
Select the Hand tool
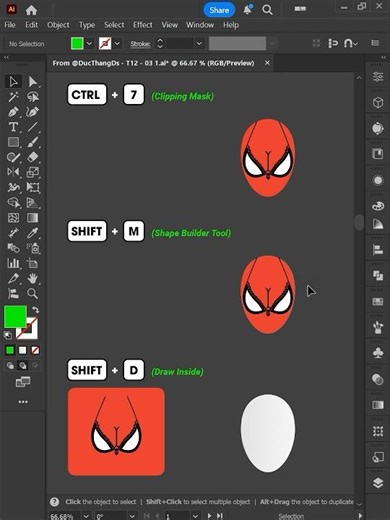tap(33, 278)
